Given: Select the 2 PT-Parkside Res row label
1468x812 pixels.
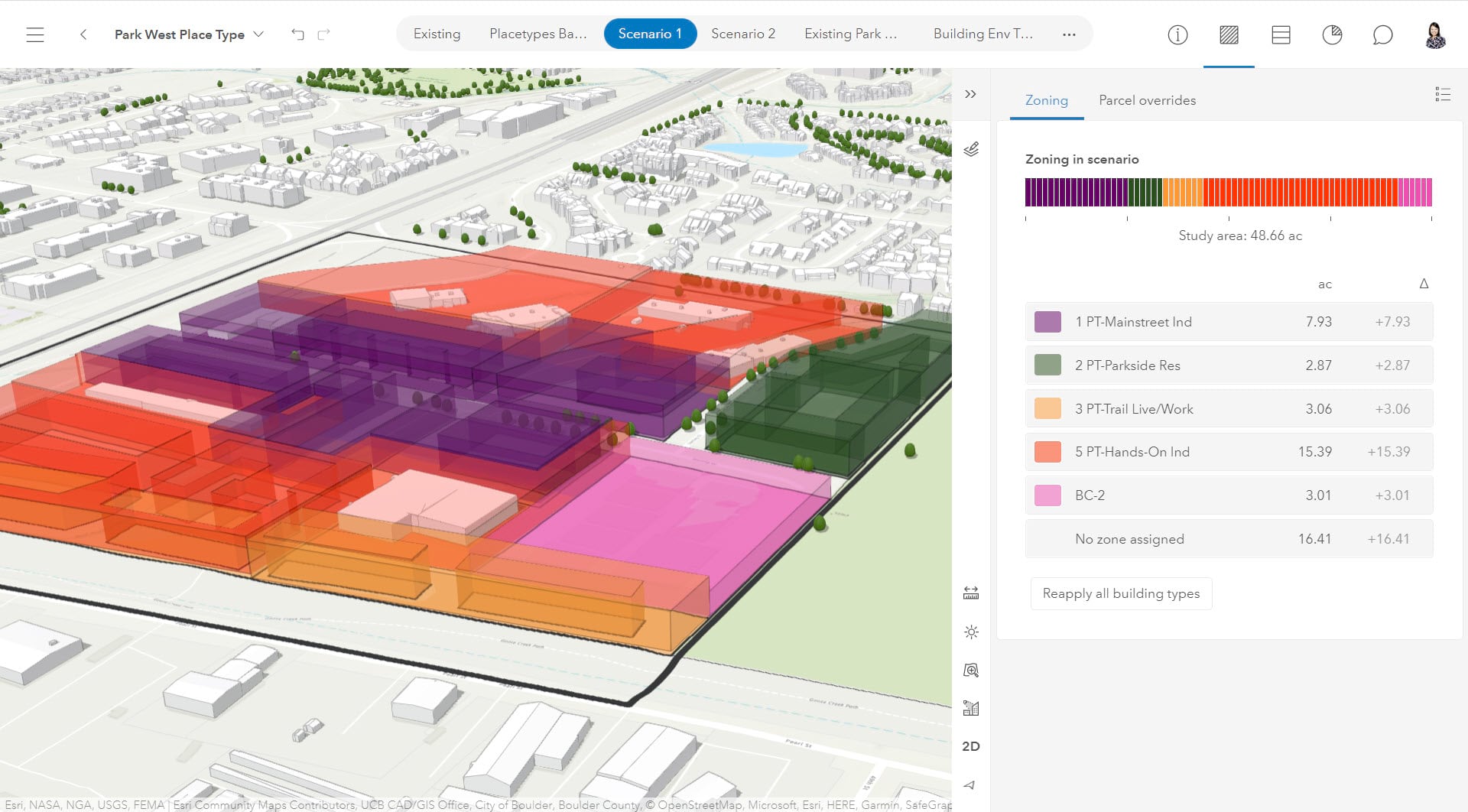Looking at the screenshot, I should click(x=1127, y=365).
